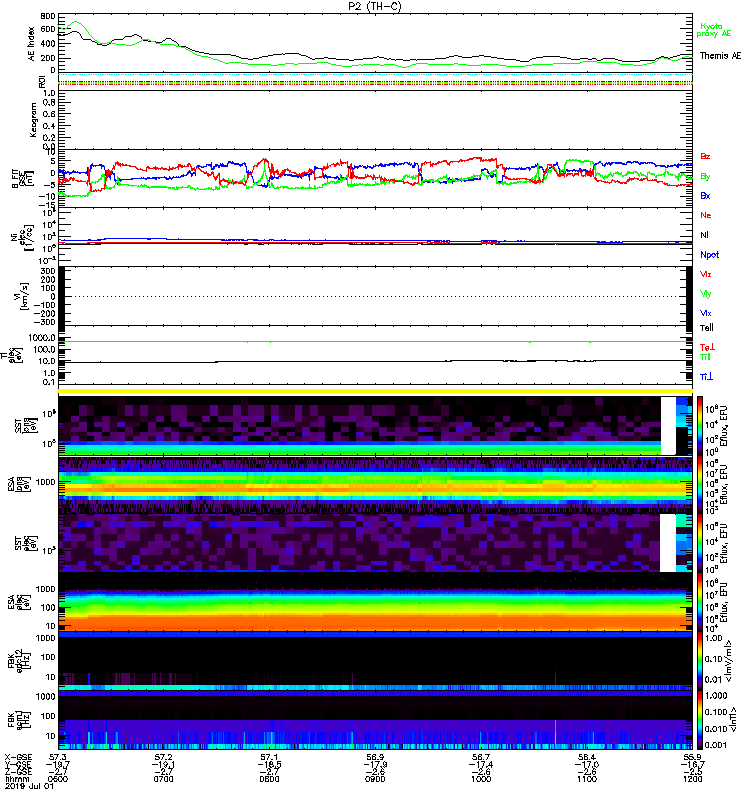Select the black Ni density legend label
The image size is (750, 800).
704,235
